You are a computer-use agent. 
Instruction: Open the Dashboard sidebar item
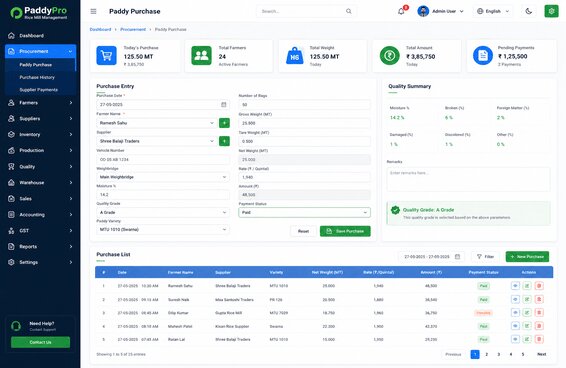[40, 35]
